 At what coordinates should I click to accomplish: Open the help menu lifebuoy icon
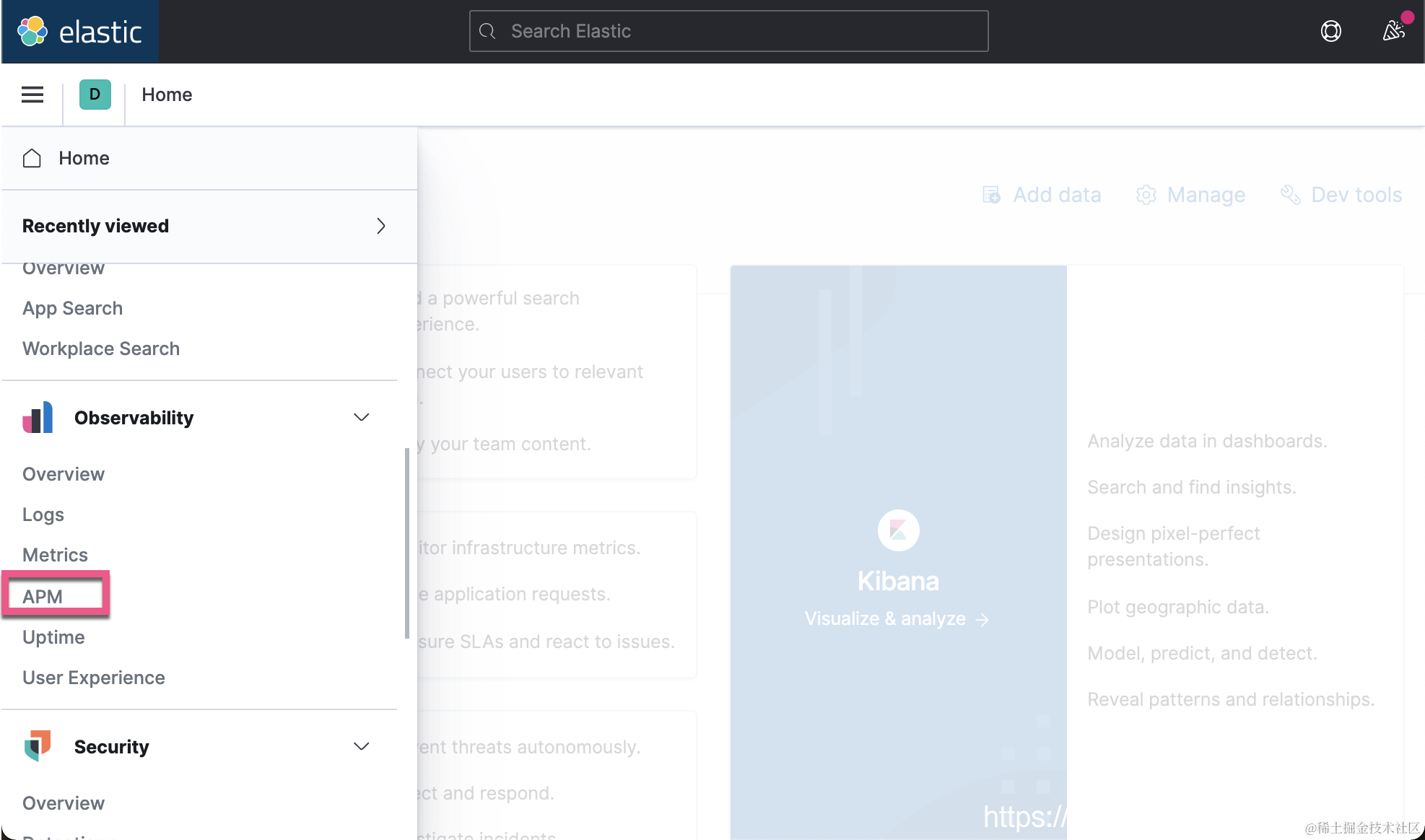pos(1330,31)
